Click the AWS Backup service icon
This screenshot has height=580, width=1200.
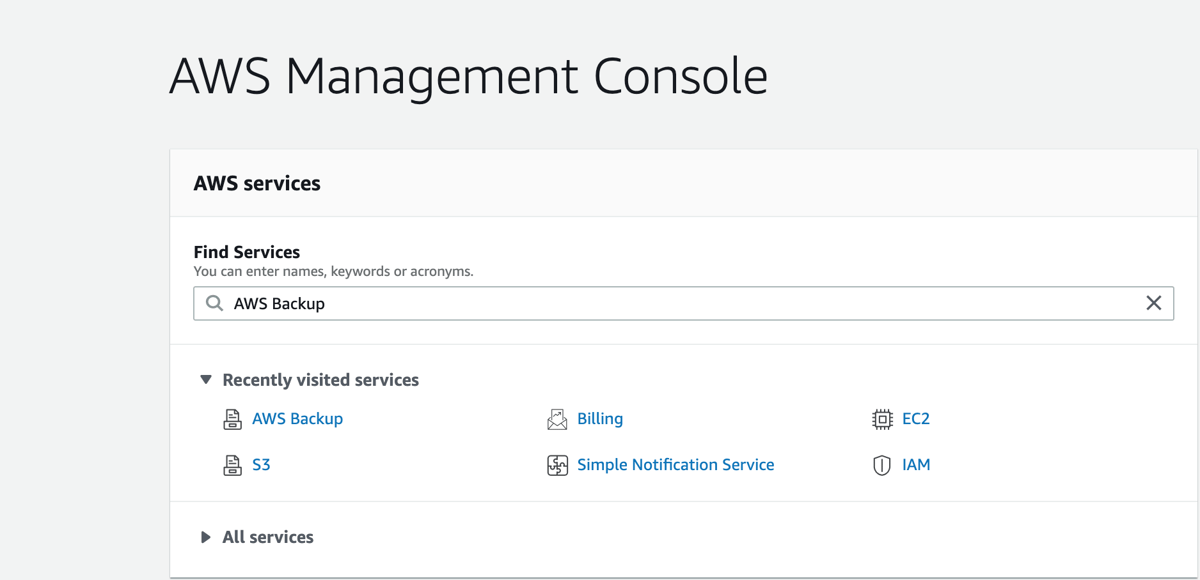click(x=232, y=419)
